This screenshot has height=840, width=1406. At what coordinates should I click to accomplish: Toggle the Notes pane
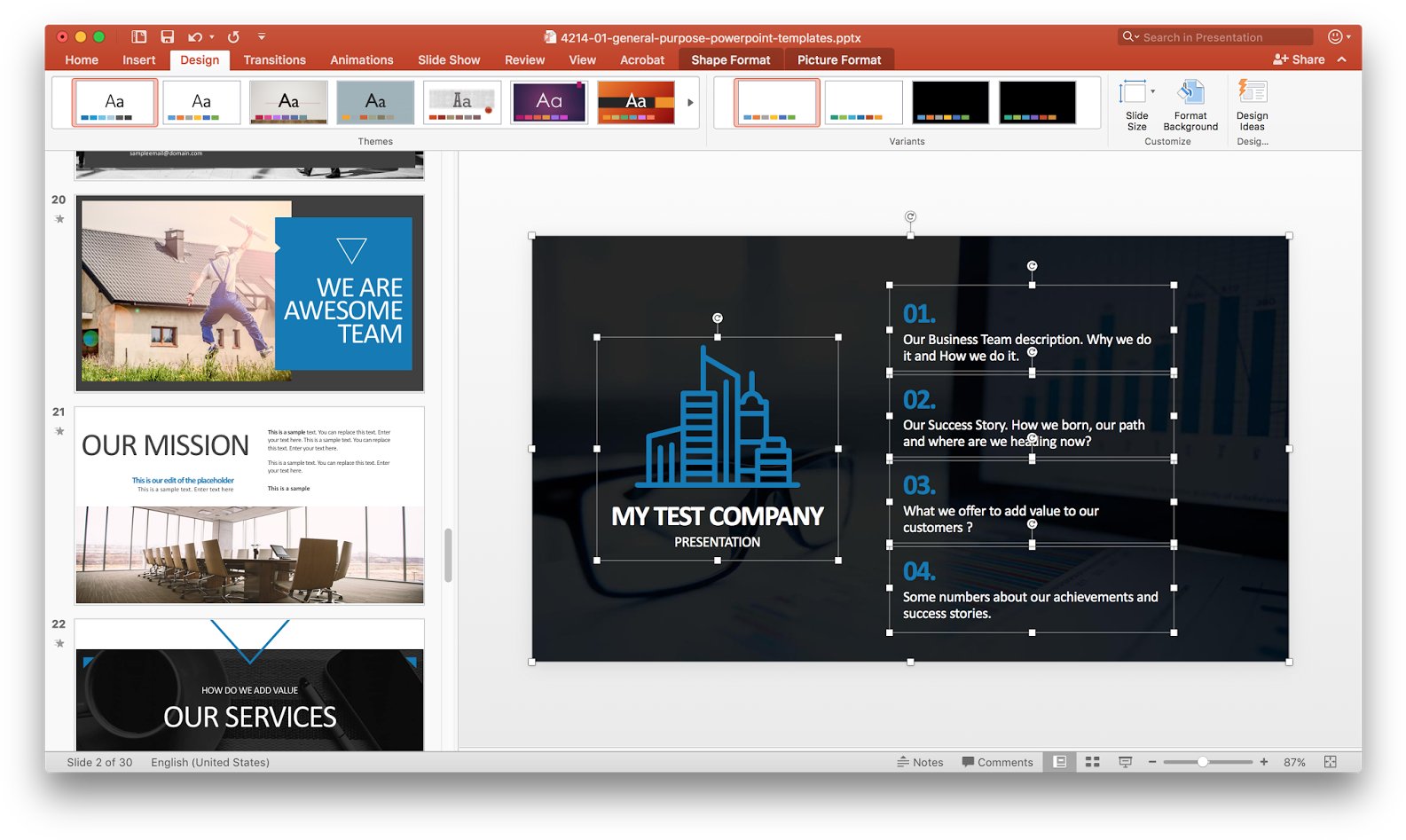pyautogui.click(x=920, y=762)
